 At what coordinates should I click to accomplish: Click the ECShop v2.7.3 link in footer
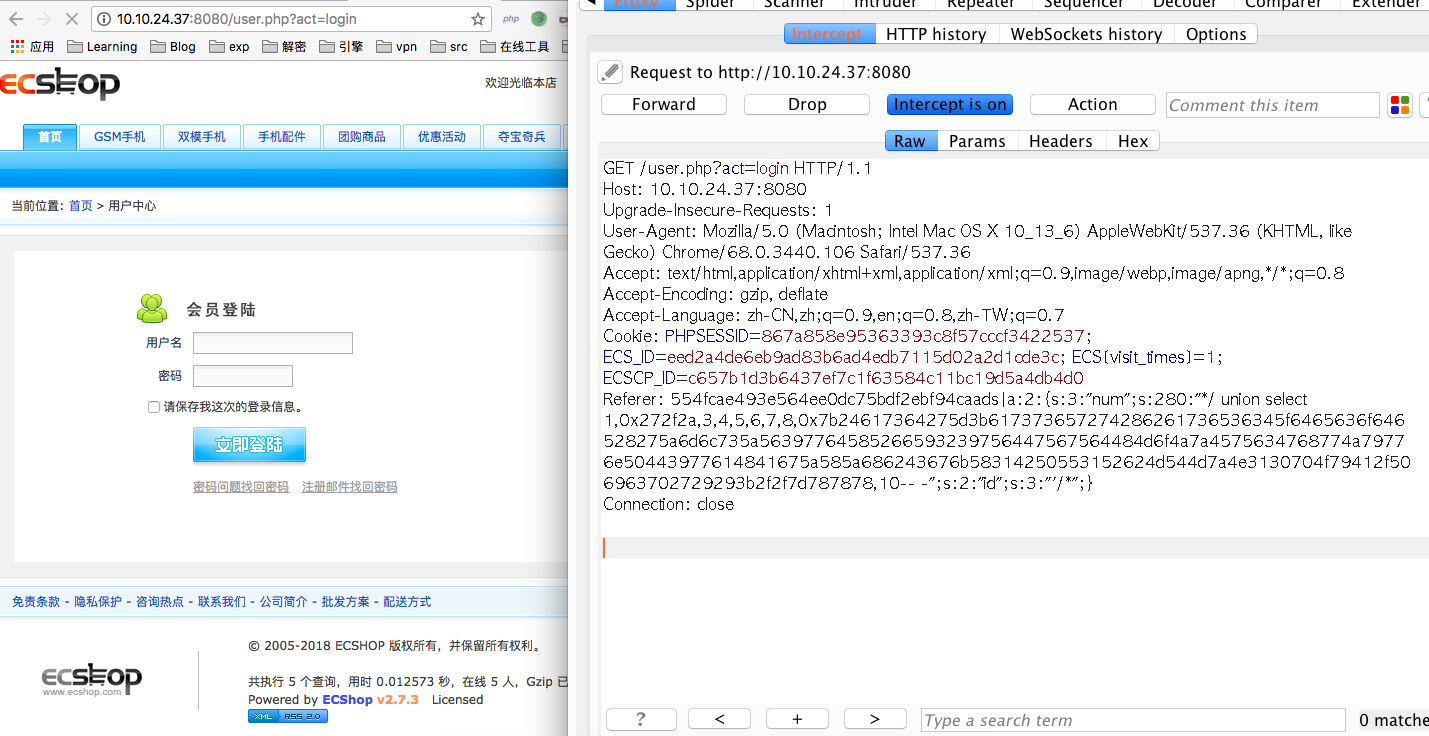[370, 700]
